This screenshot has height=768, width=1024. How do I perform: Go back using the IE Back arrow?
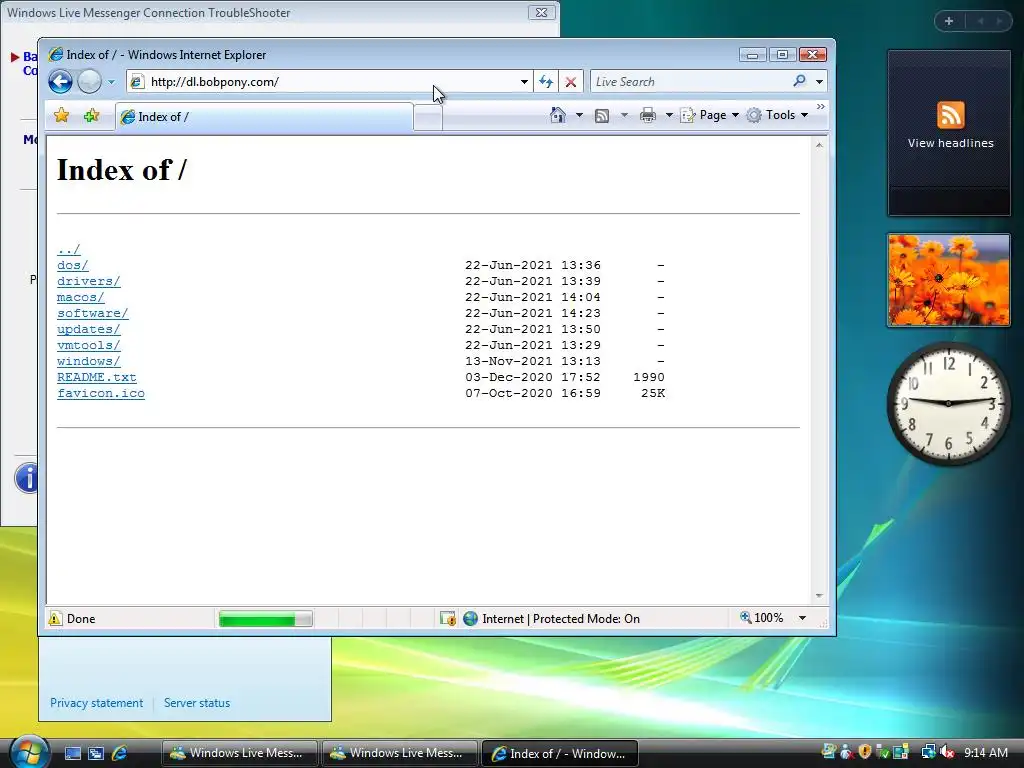(x=60, y=82)
